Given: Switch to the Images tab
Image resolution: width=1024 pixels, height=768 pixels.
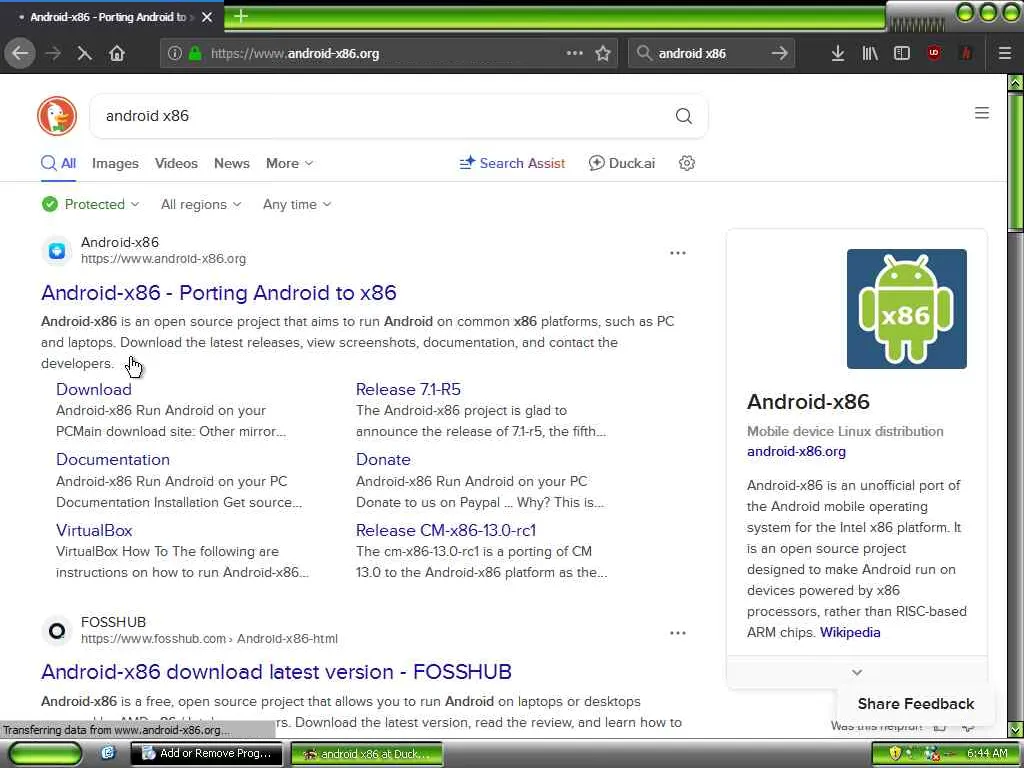Looking at the screenshot, I should 115,163.
